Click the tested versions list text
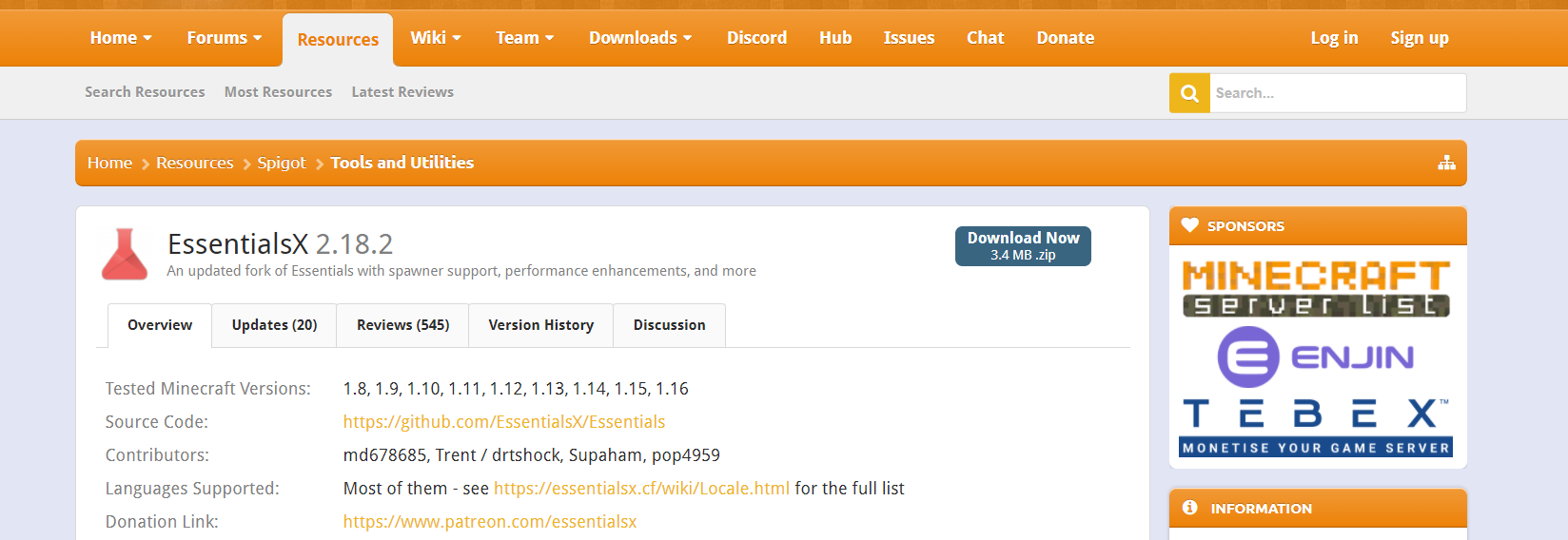This screenshot has width=1568, height=540. click(x=516, y=389)
